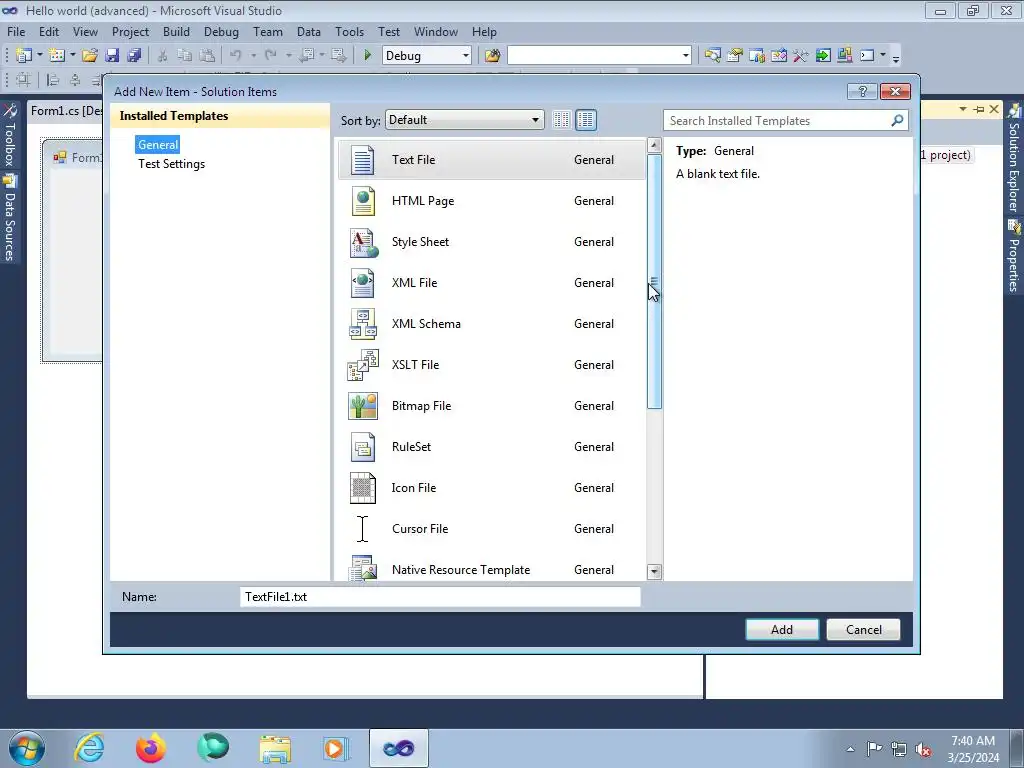1024x768 pixels.
Task: Click the template list scrollbar thumb
Action: [654, 281]
